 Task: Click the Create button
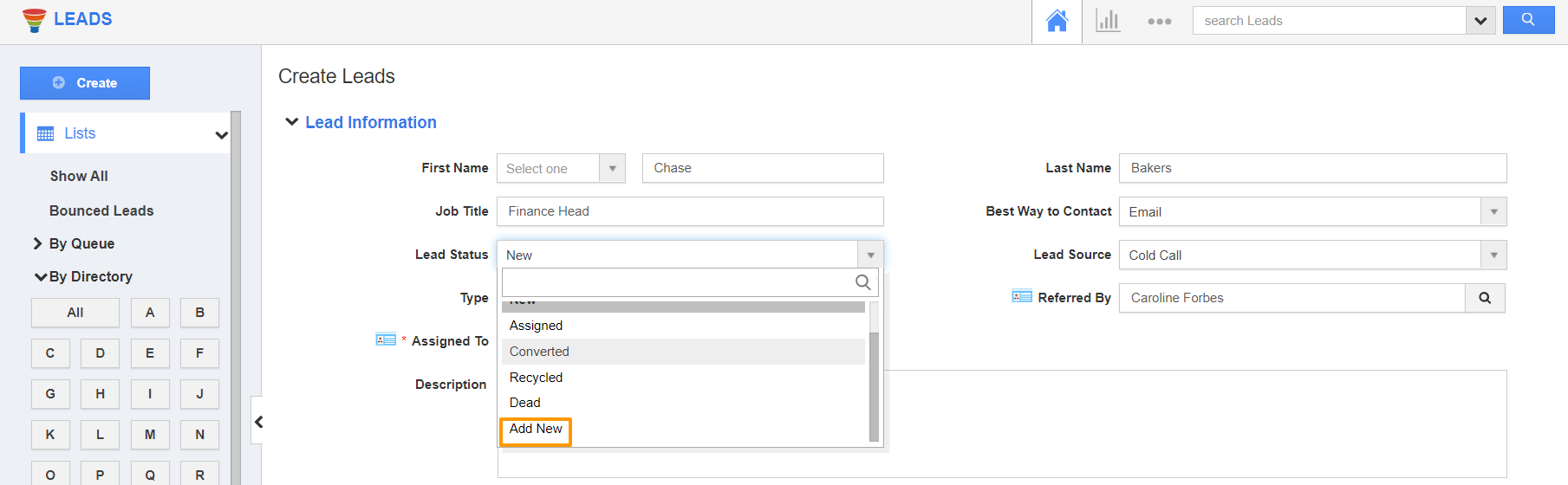[x=85, y=83]
